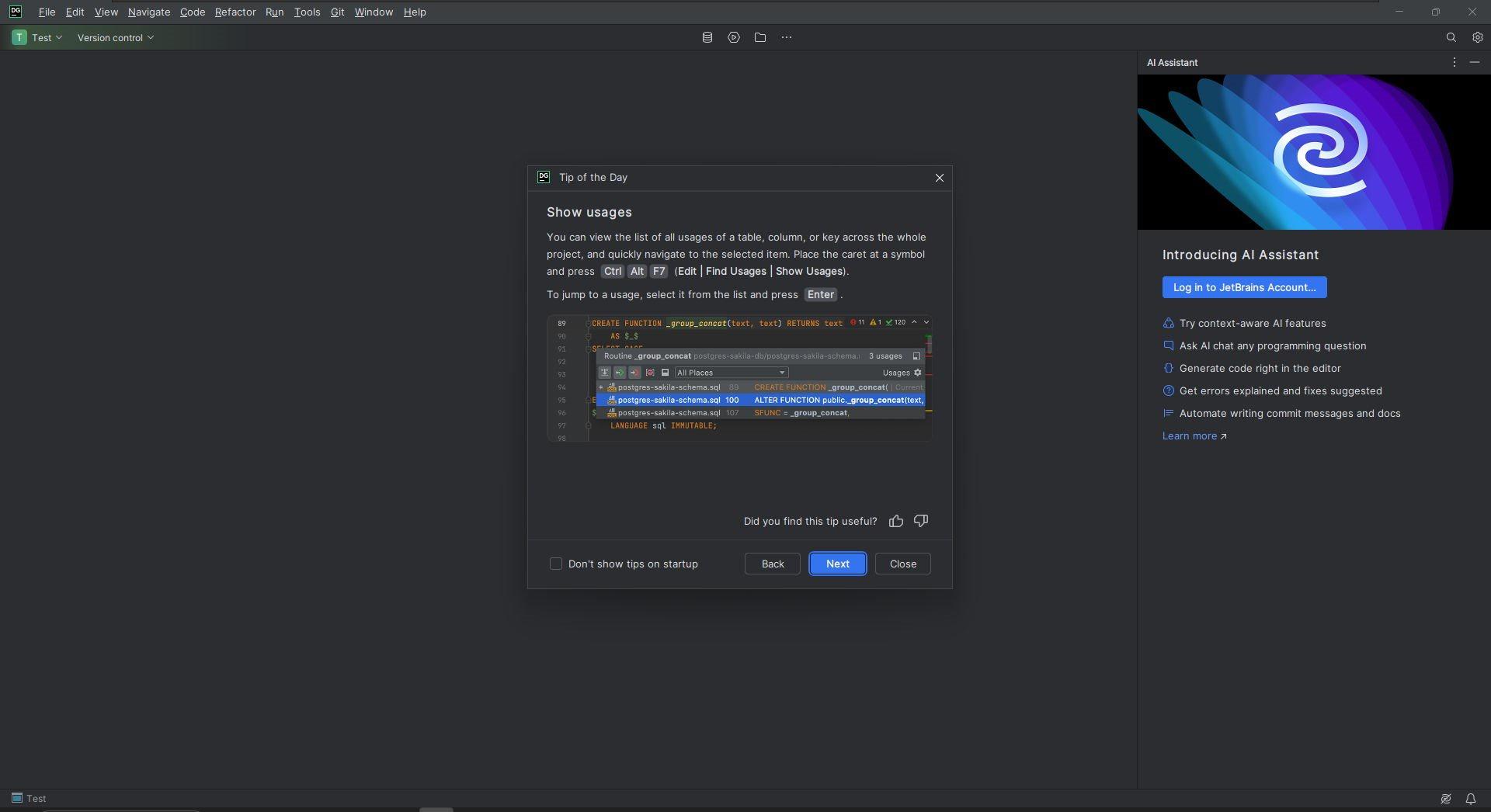Image resolution: width=1491 pixels, height=812 pixels.
Task: Click the thumbs up icon for tip
Action: pyautogui.click(x=895, y=521)
